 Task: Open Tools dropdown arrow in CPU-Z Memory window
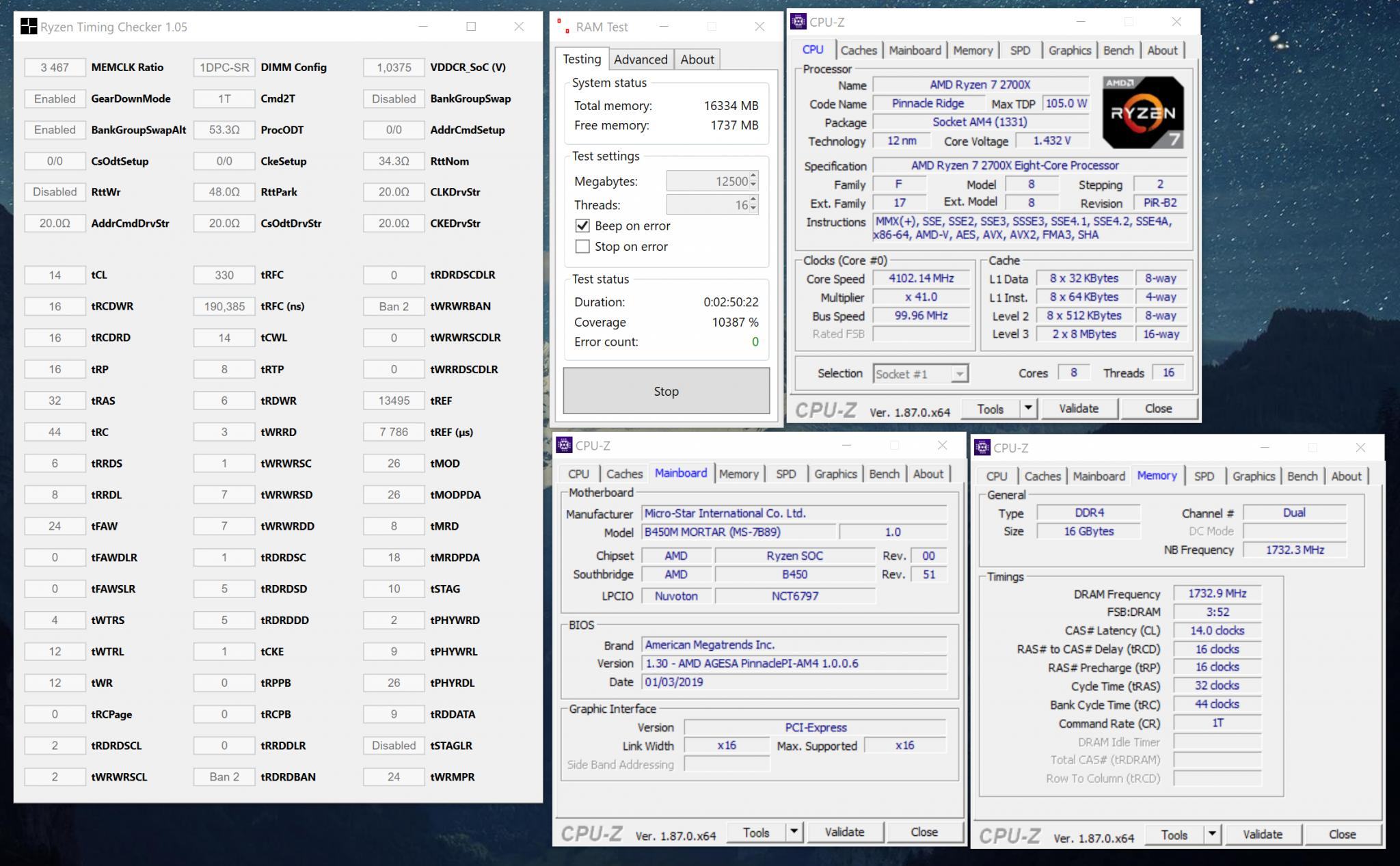1212,835
